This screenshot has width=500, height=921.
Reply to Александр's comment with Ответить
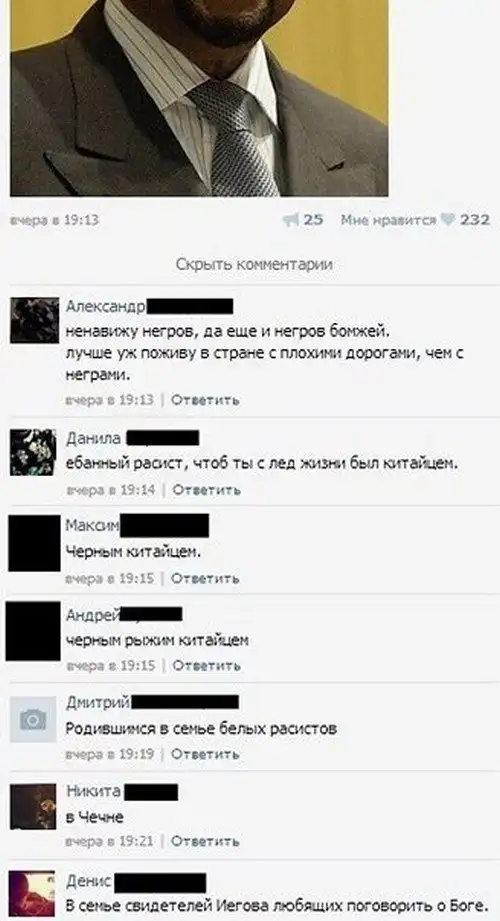(x=205, y=400)
